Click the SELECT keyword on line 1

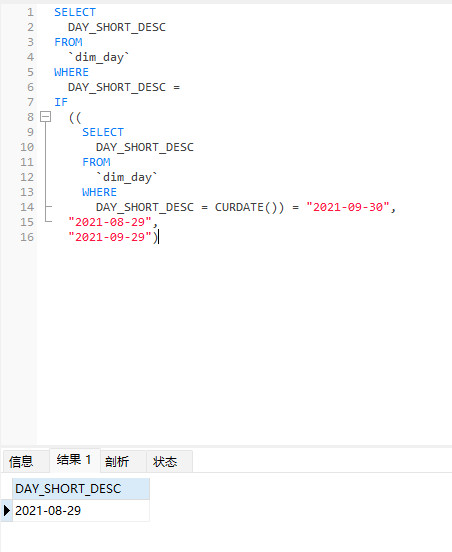75,12
